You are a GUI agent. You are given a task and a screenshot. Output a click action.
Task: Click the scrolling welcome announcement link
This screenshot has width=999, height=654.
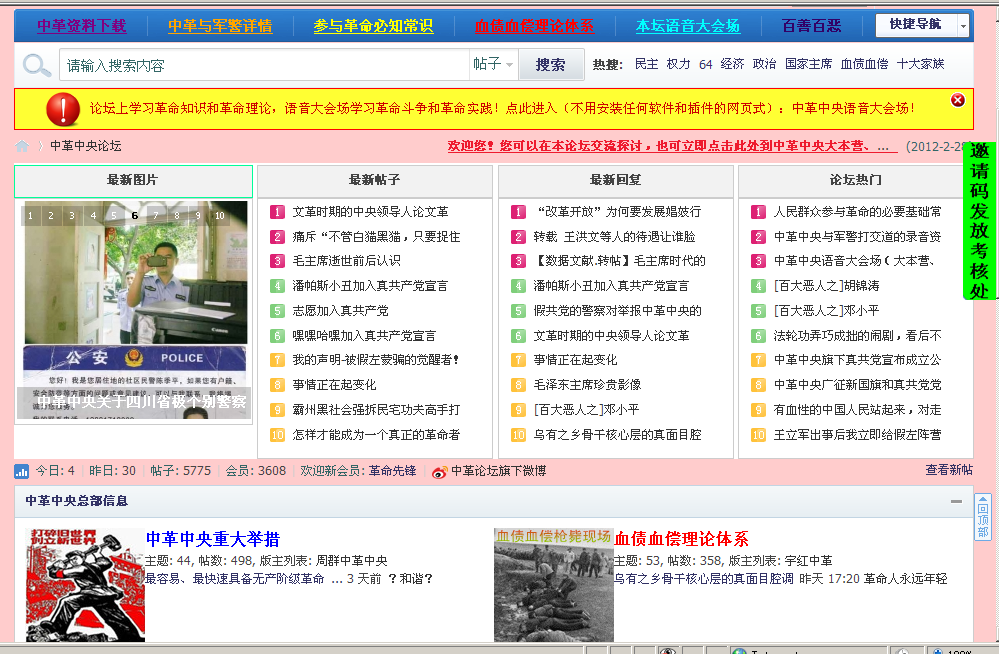tap(672, 147)
